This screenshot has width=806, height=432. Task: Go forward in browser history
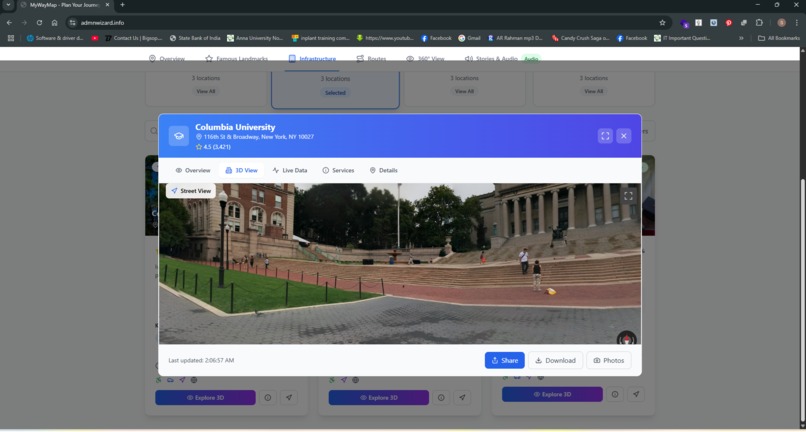24,23
